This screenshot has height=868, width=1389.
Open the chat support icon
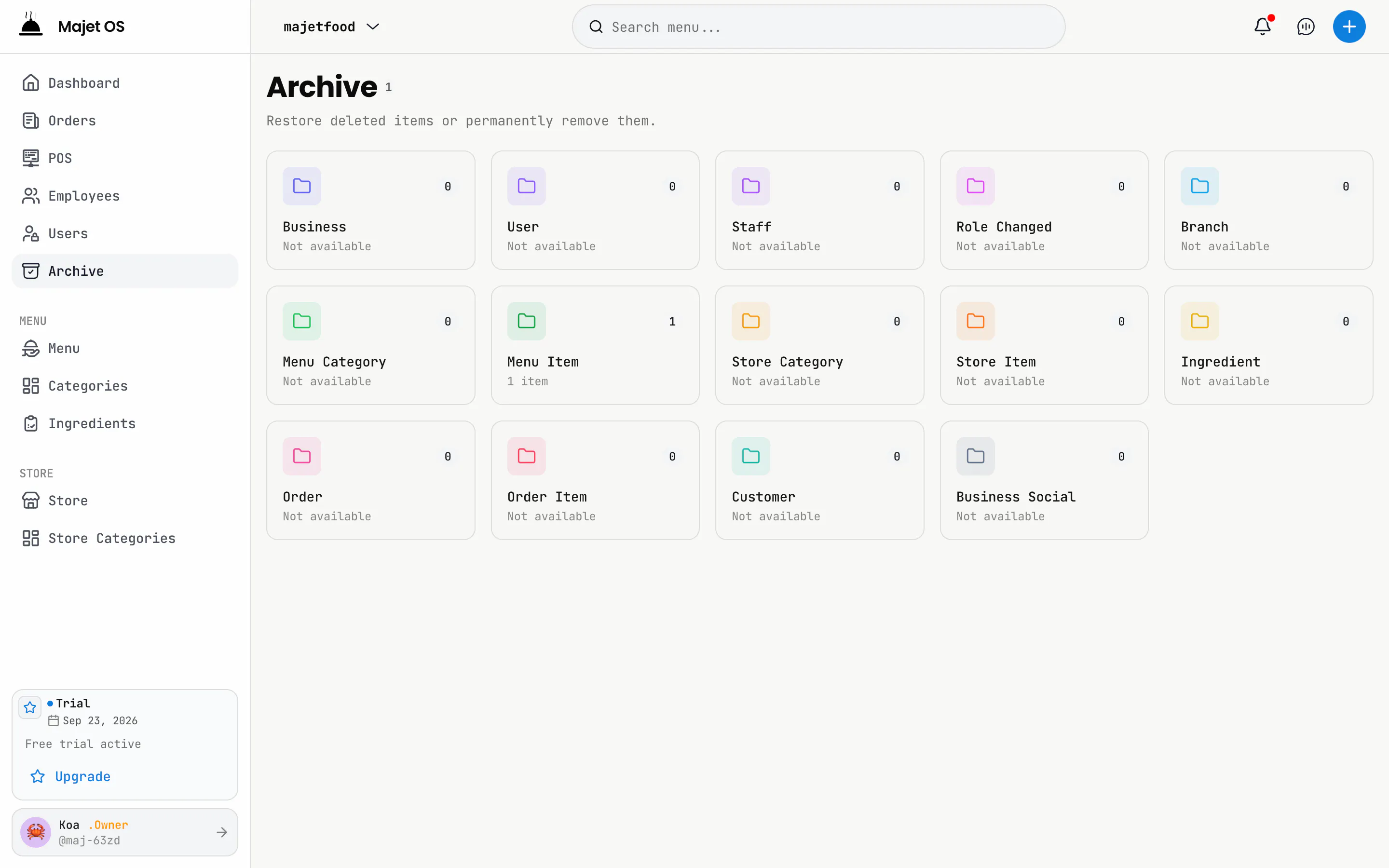click(x=1306, y=27)
